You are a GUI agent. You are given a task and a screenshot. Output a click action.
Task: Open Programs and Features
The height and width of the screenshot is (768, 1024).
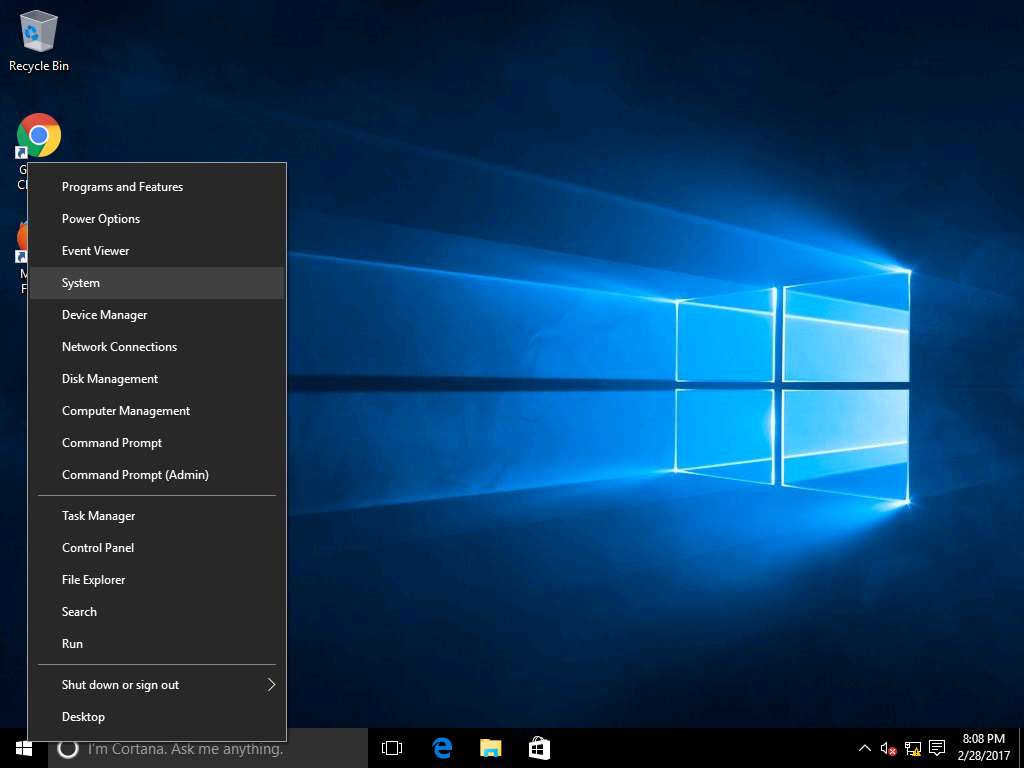(157, 187)
